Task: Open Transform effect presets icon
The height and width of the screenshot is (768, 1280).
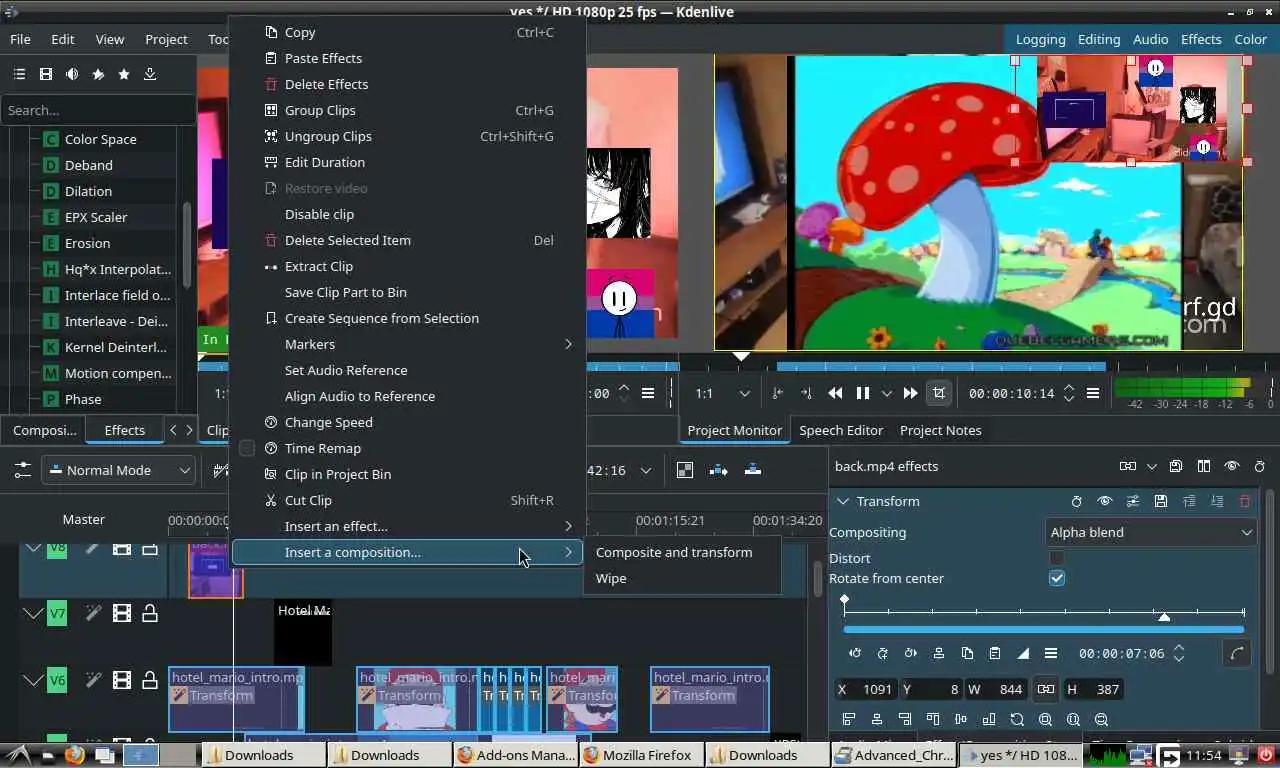Action: 1133,501
